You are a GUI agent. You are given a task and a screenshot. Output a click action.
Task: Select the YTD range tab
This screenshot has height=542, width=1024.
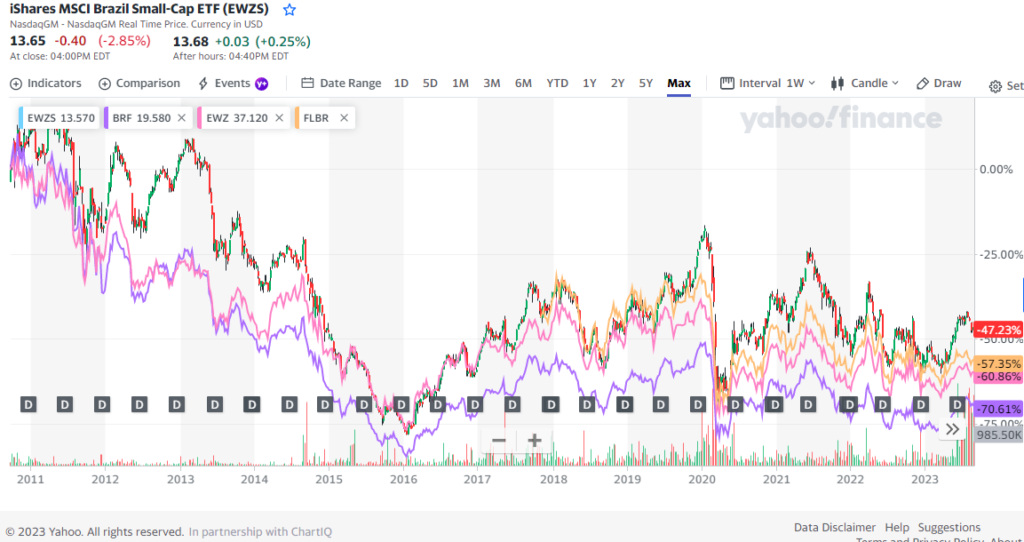[x=557, y=84]
